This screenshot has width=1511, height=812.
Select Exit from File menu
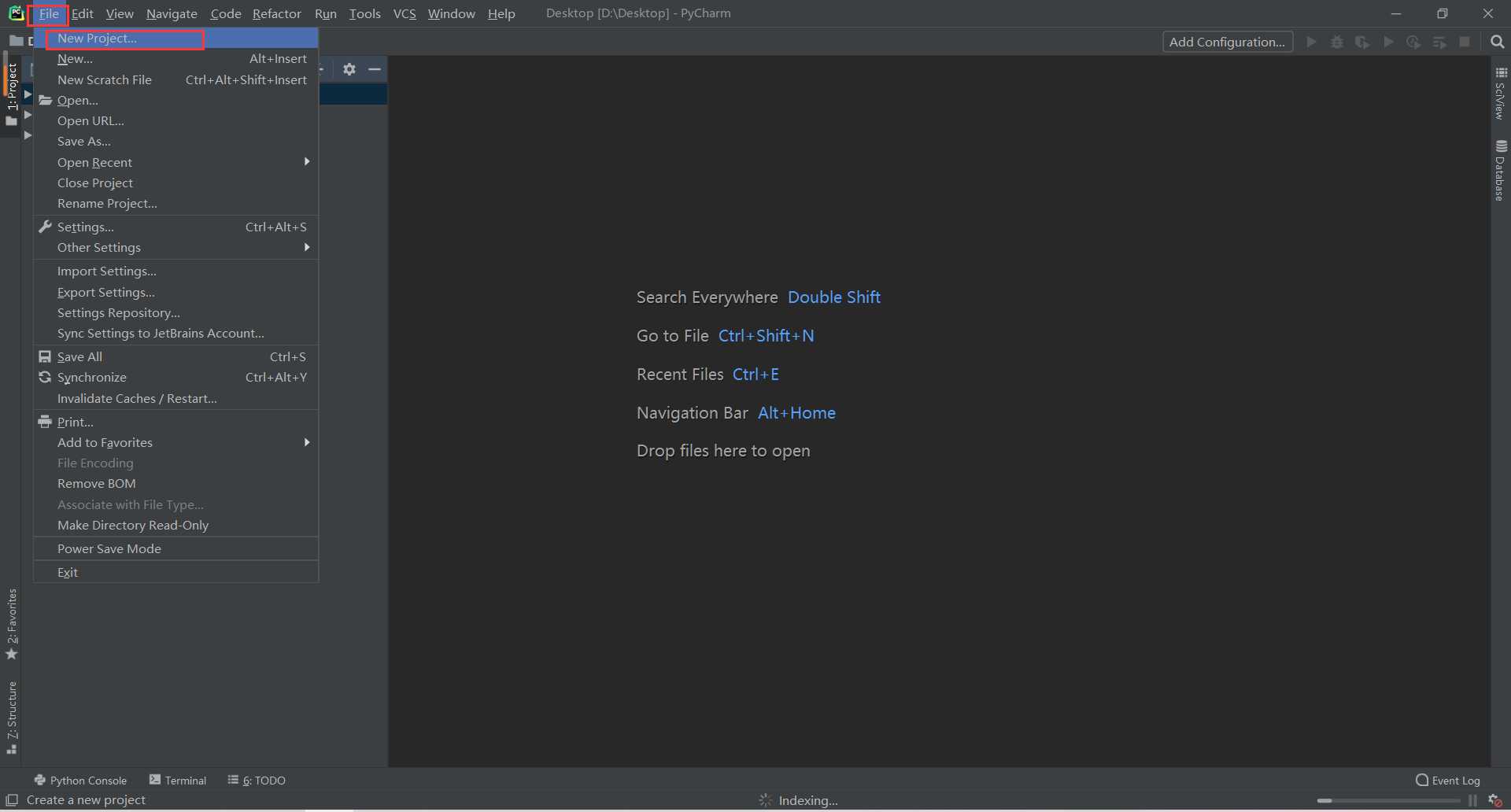pos(175,572)
